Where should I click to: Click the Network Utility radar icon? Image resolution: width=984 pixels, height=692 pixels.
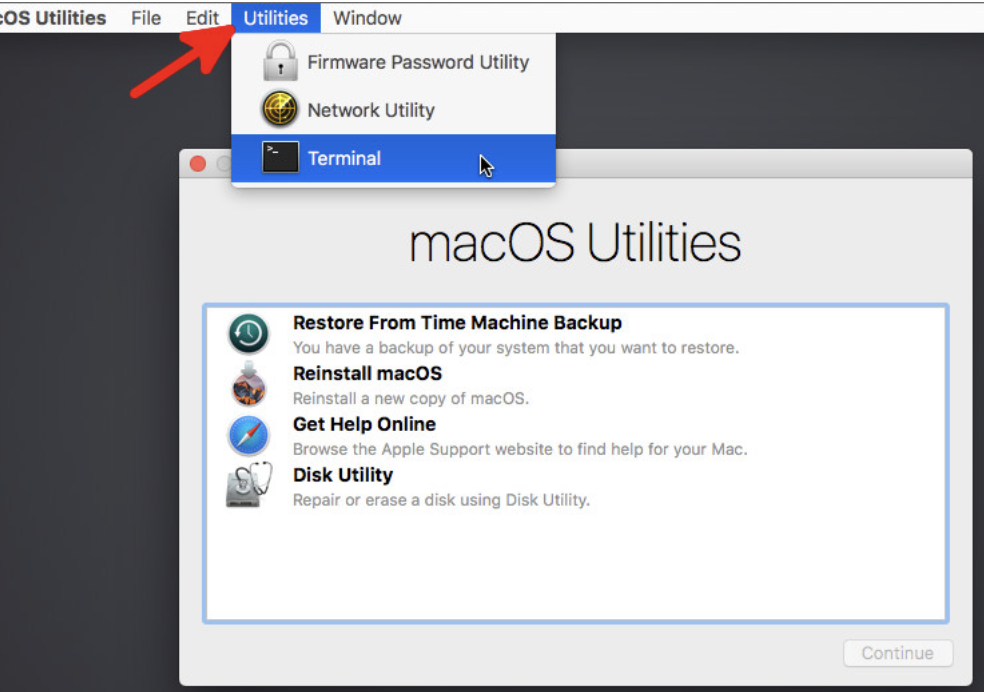(x=280, y=109)
